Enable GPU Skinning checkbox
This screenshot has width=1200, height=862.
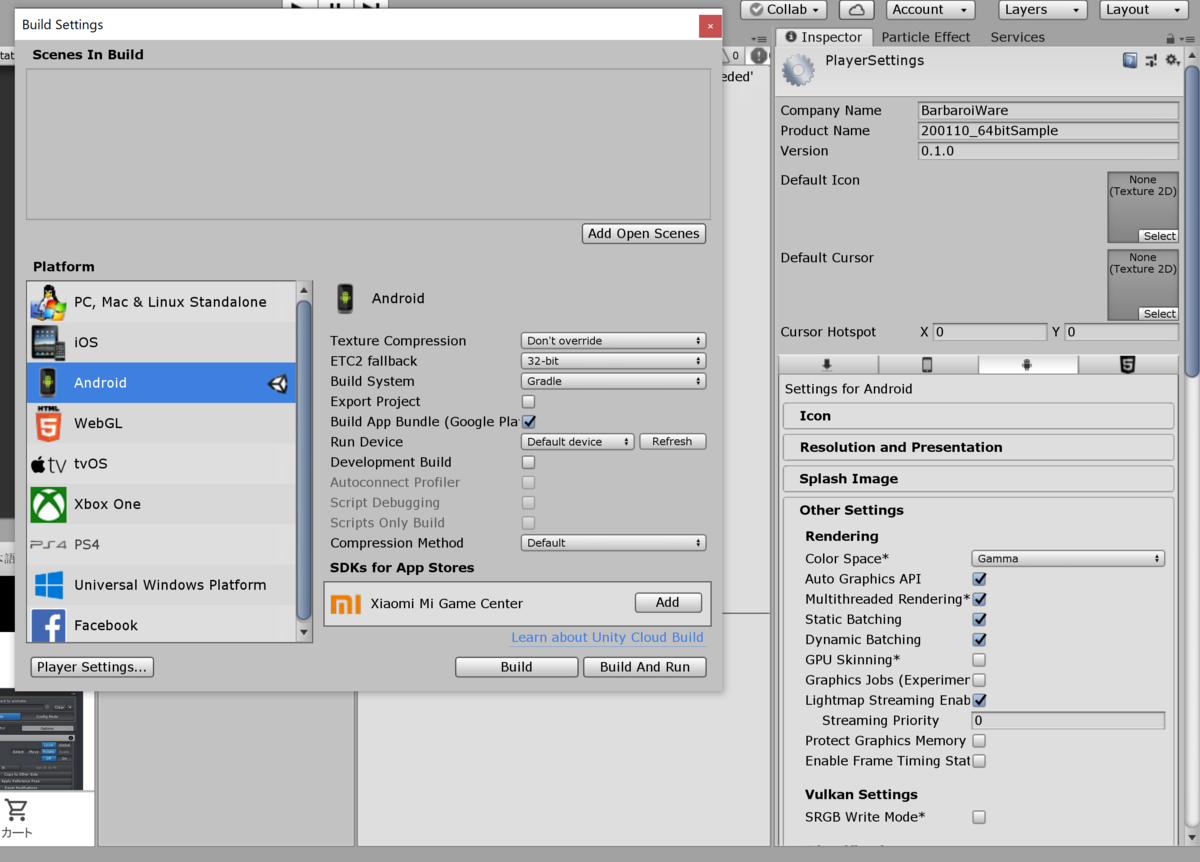coord(979,660)
